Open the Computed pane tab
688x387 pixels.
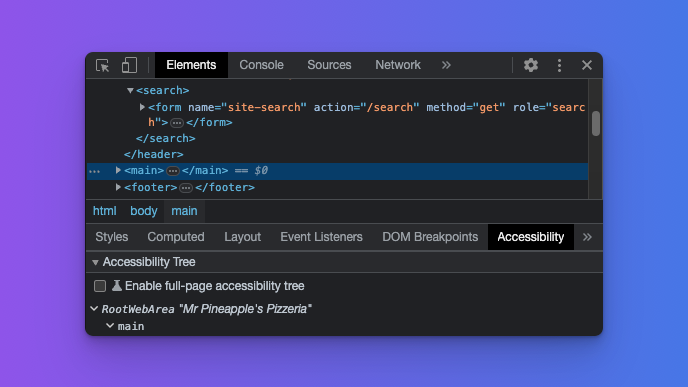(176, 237)
